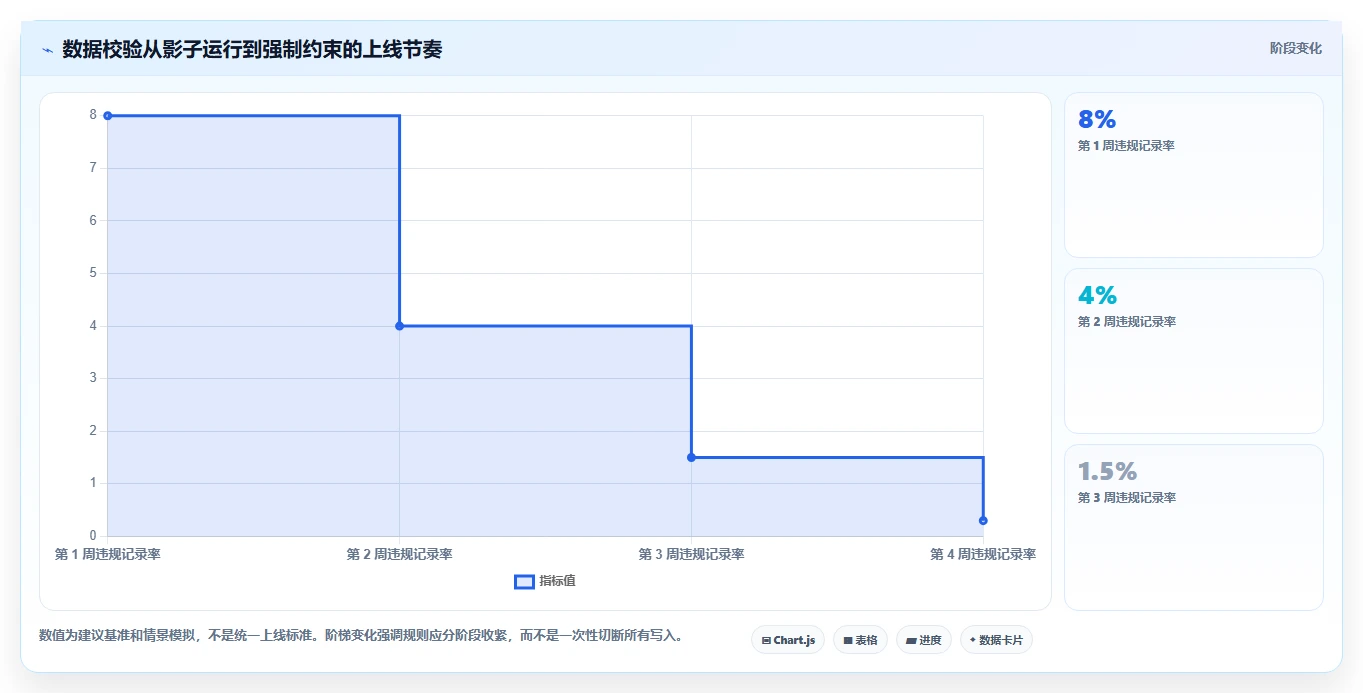
Task: Toggle the 指标值 legend item
Action: (545, 581)
